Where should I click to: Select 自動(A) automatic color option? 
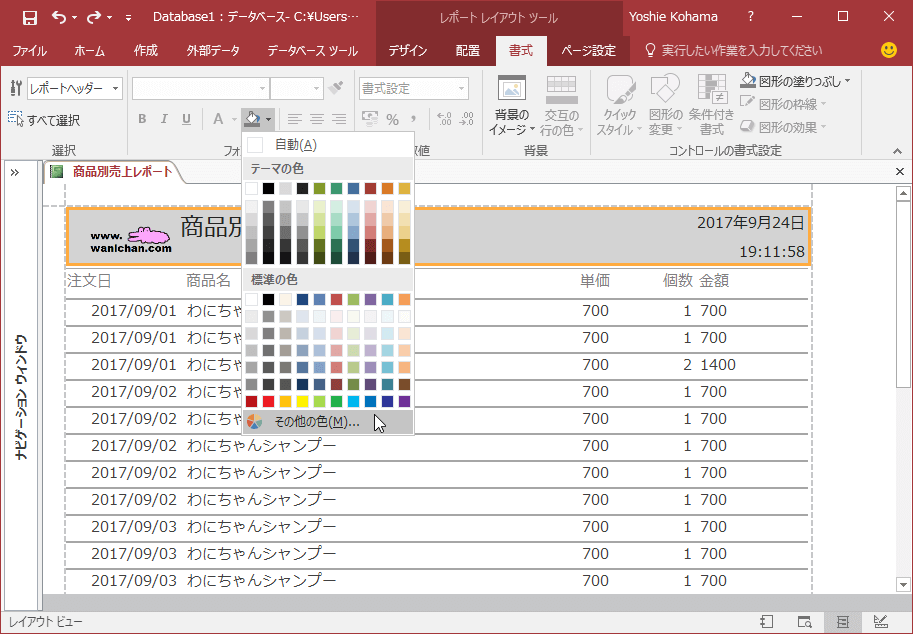(295, 145)
